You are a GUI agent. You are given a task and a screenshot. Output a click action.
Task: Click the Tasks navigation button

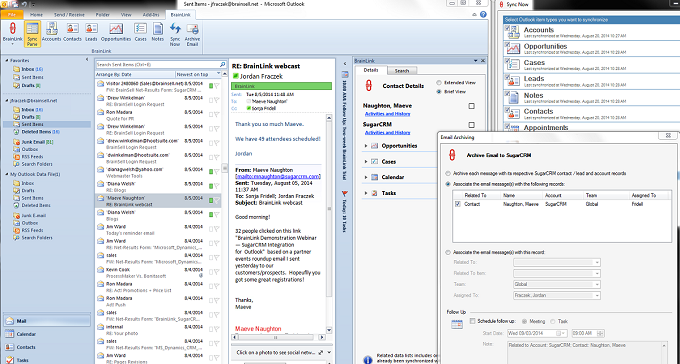point(47,360)
